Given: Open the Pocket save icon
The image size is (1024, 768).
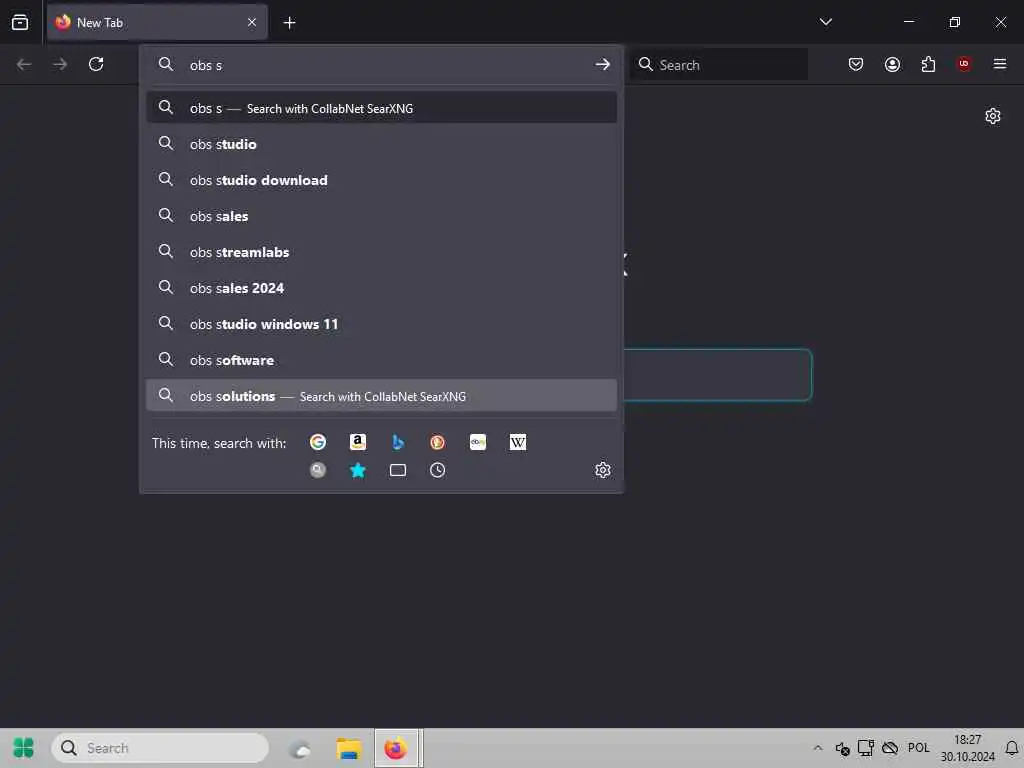Looking at the screenshot, I should coord(856,64).
